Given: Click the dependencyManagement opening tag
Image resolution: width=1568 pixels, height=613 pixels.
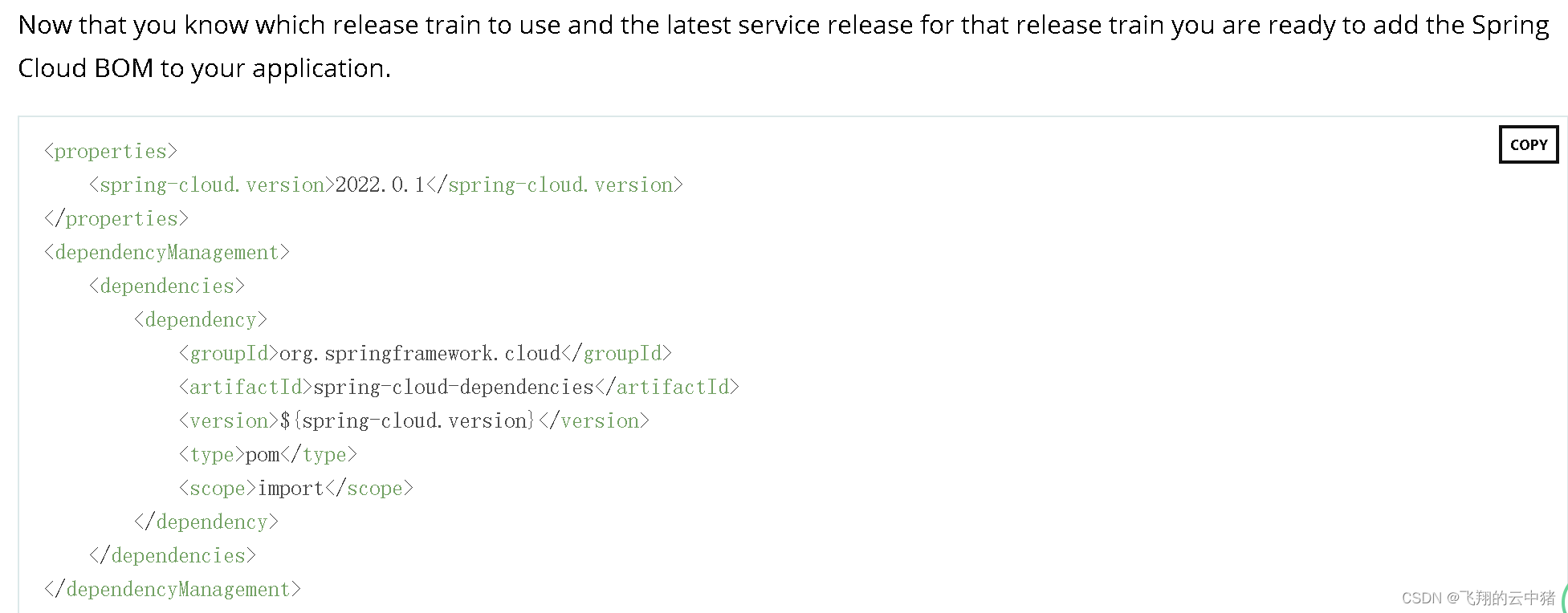Looking at the screenshot, I should (165, 252).
